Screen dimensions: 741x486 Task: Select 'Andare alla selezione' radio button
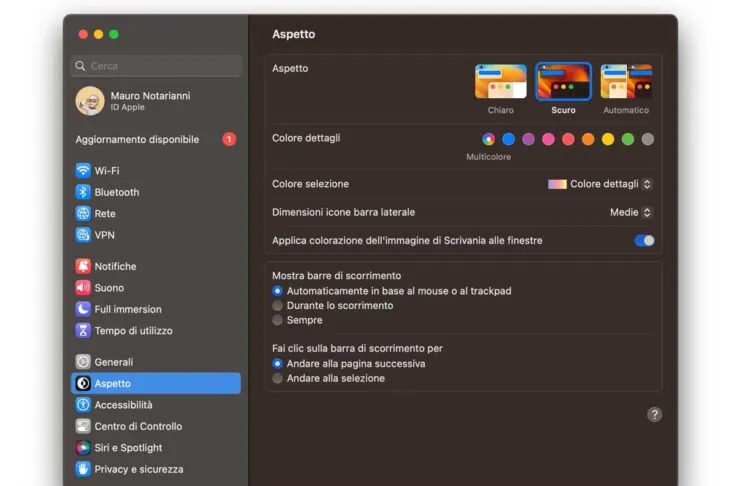point(277,378)
